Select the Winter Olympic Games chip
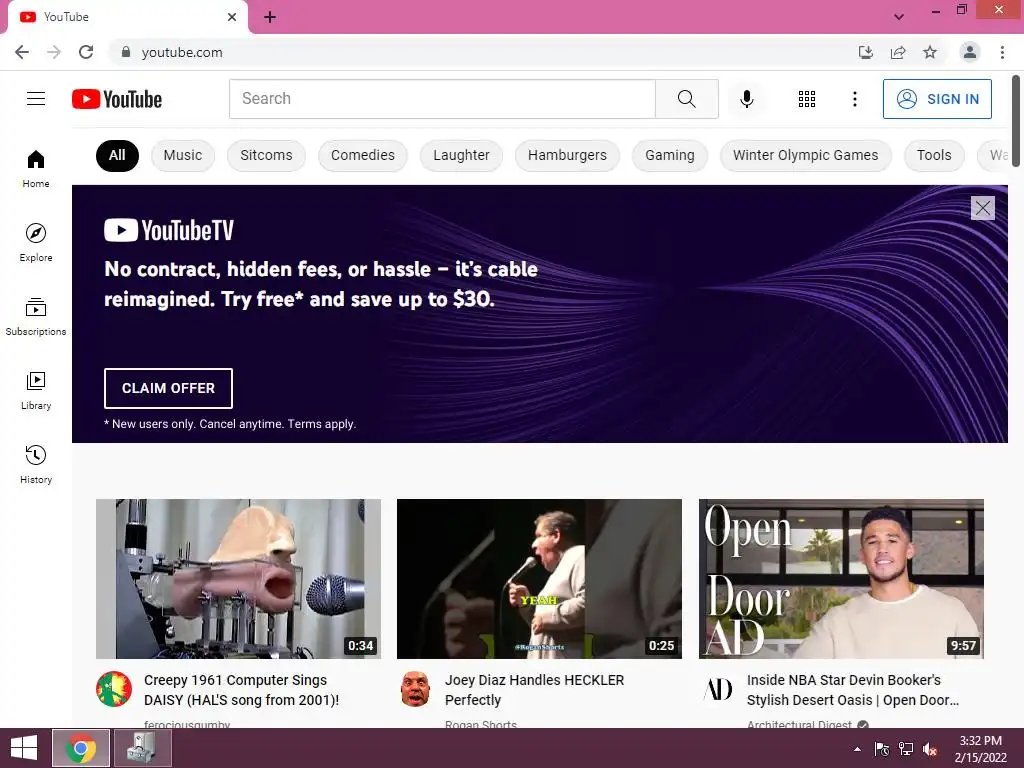1024x768 pixels. click(x=805, y=155)
